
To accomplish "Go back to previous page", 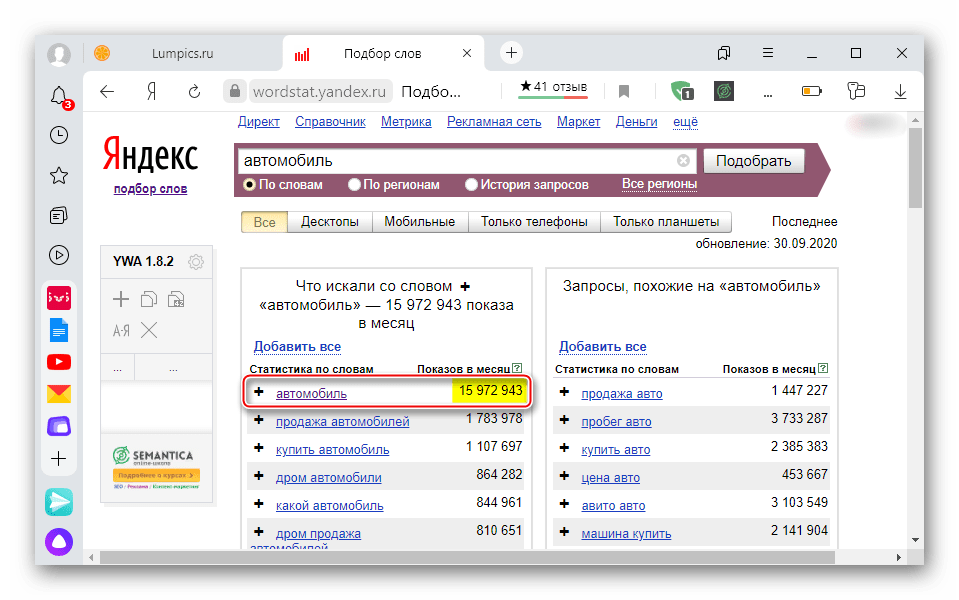I will (x=107, y=92).
